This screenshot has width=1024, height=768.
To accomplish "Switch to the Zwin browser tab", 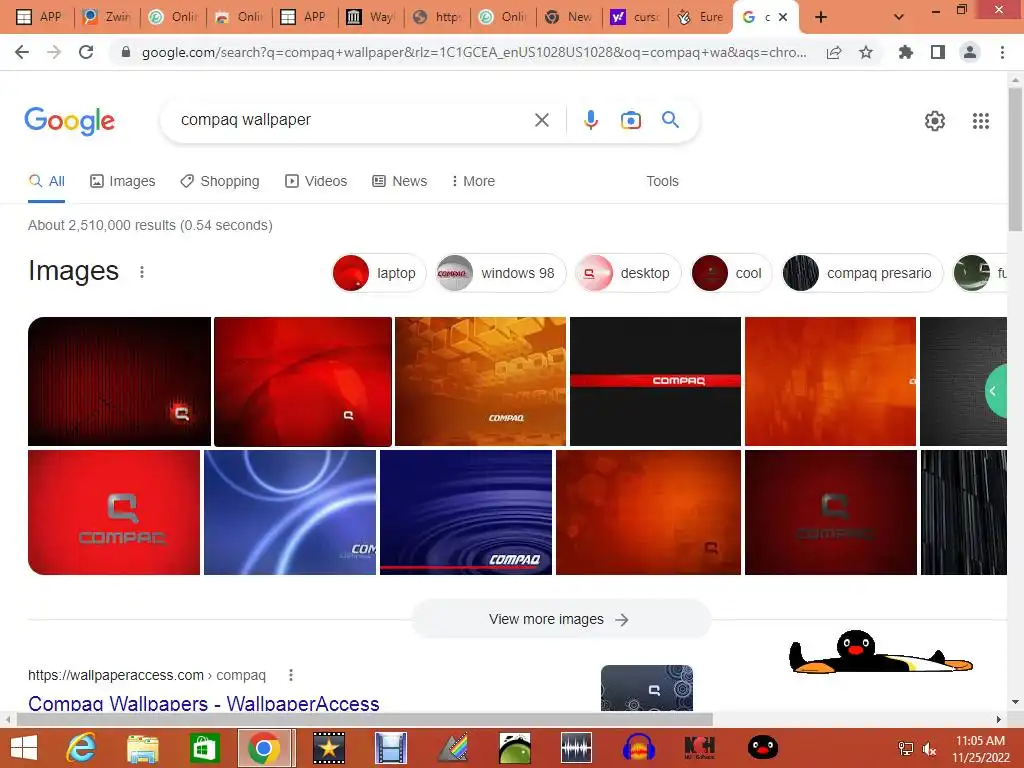I will [107, 17].
